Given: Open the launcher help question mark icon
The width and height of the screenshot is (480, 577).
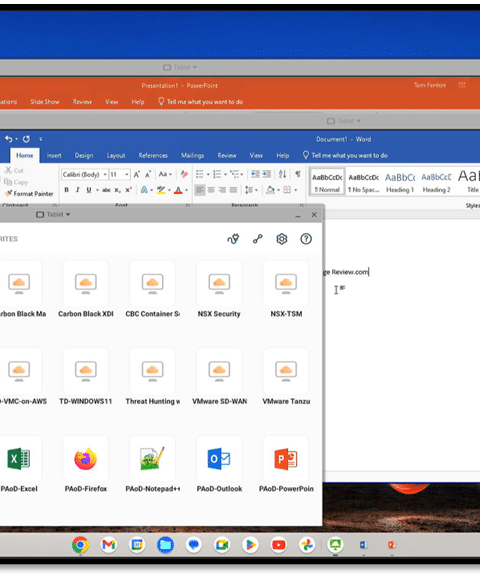Looking at the screenshot, I should 306,239.
